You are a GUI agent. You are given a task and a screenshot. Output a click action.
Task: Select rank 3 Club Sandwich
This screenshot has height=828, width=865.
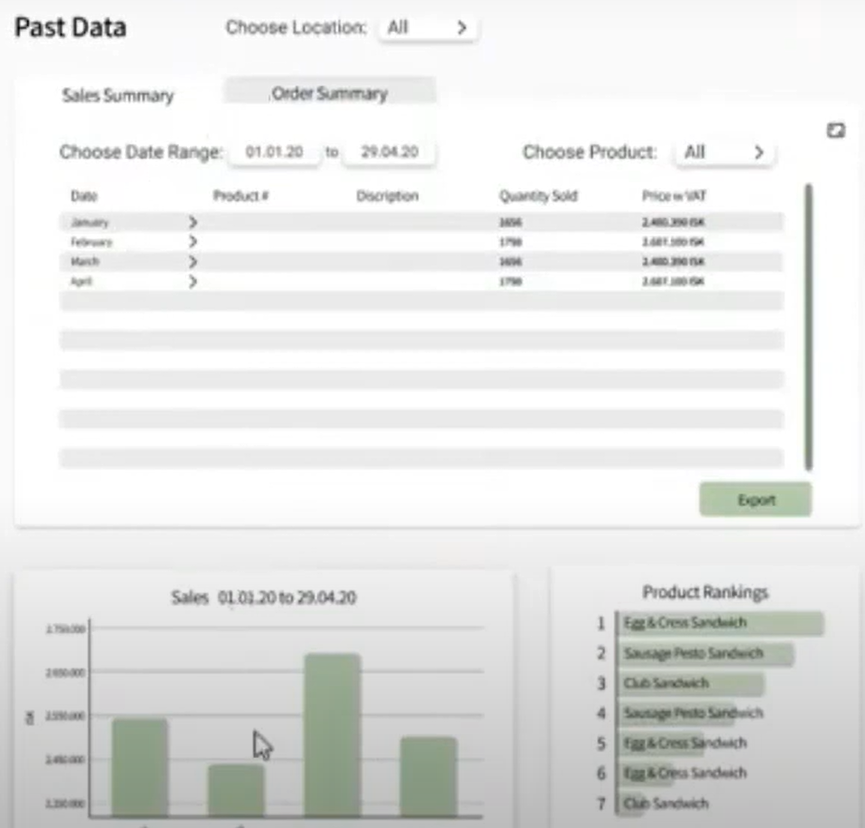point(690,683)
